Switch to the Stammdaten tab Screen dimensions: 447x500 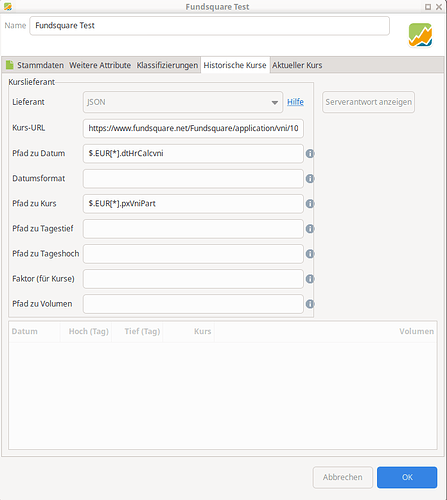click(x=35, y=65)
